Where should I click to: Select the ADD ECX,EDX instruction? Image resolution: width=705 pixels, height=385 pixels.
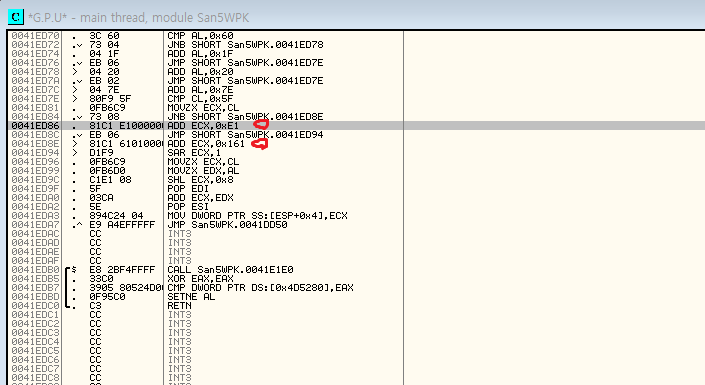pos(200,197)
